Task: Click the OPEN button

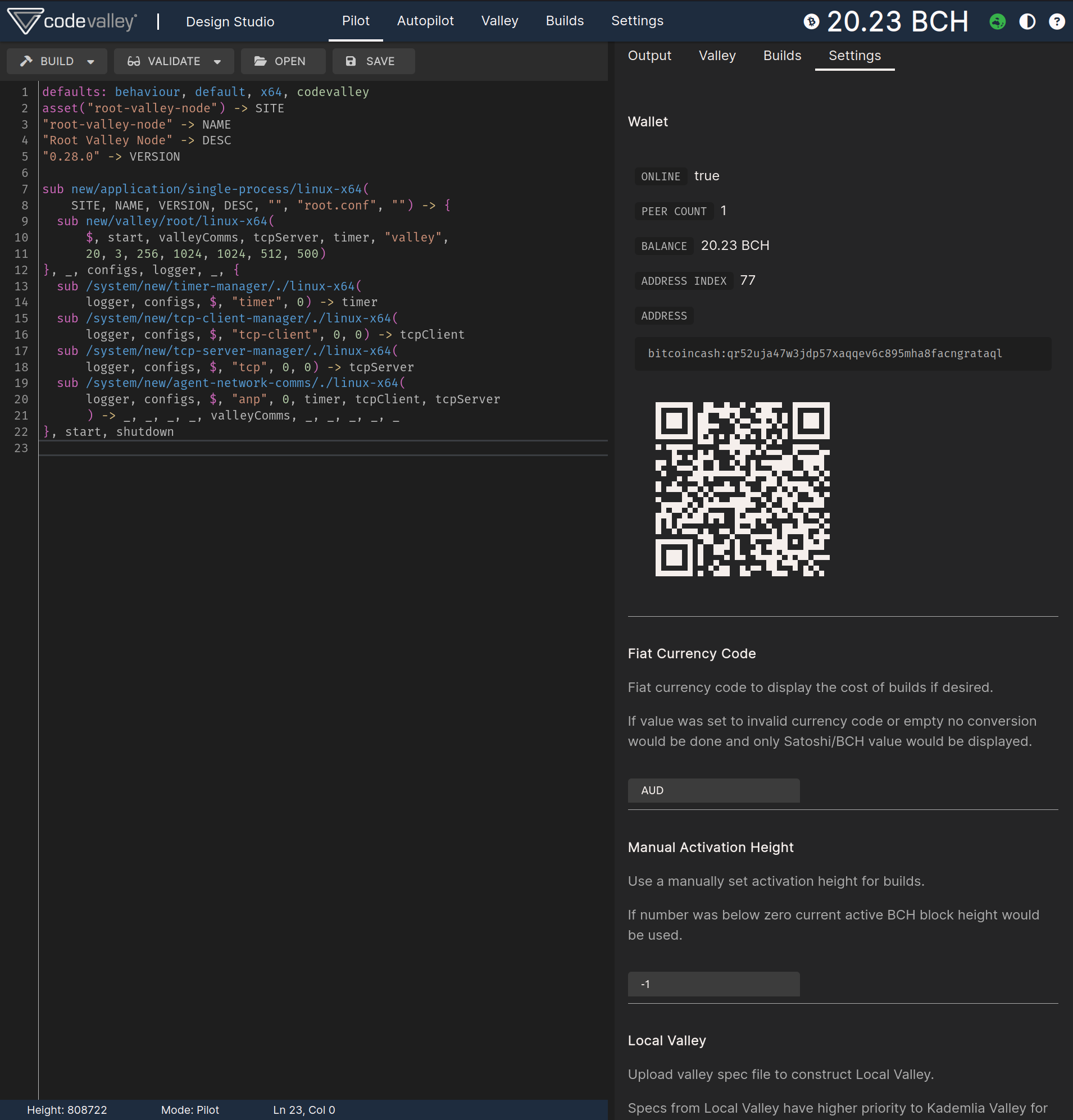Action: point(283,61)
